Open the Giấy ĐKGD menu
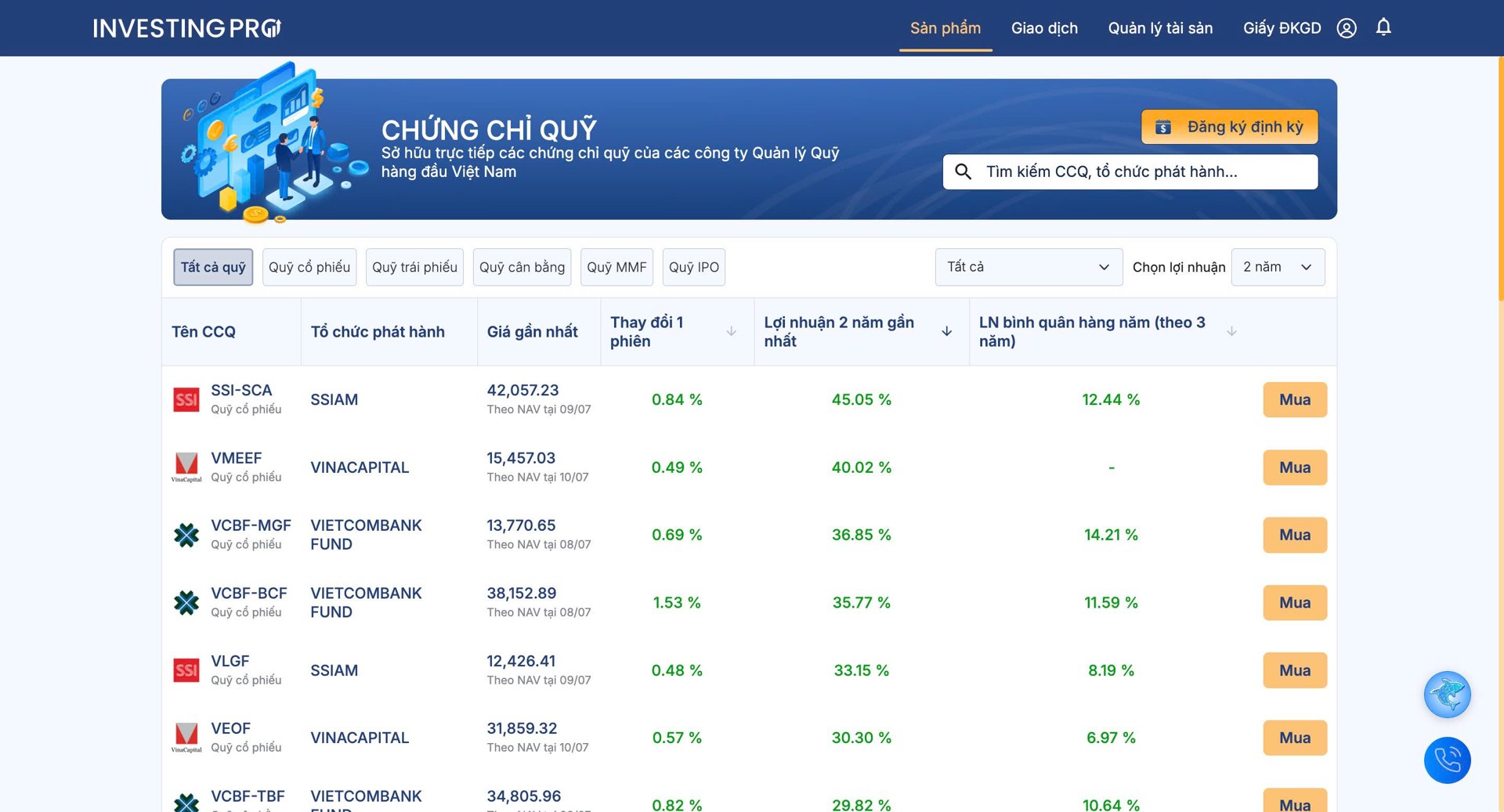 point(1282,28)
